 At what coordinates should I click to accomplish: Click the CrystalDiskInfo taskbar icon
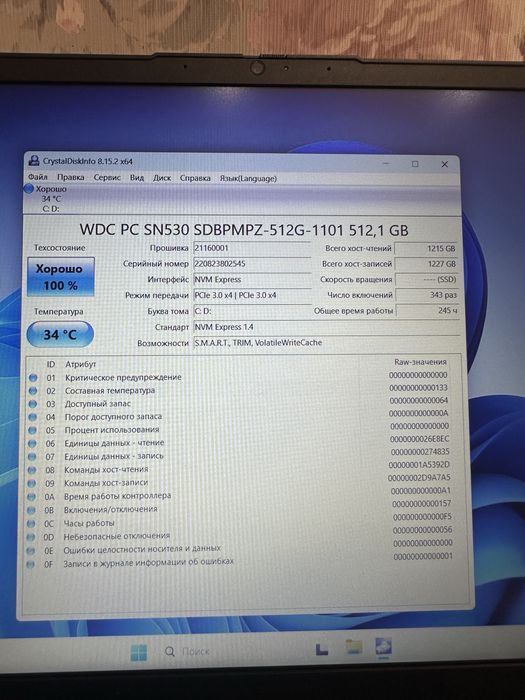click(x=383, y=647)
